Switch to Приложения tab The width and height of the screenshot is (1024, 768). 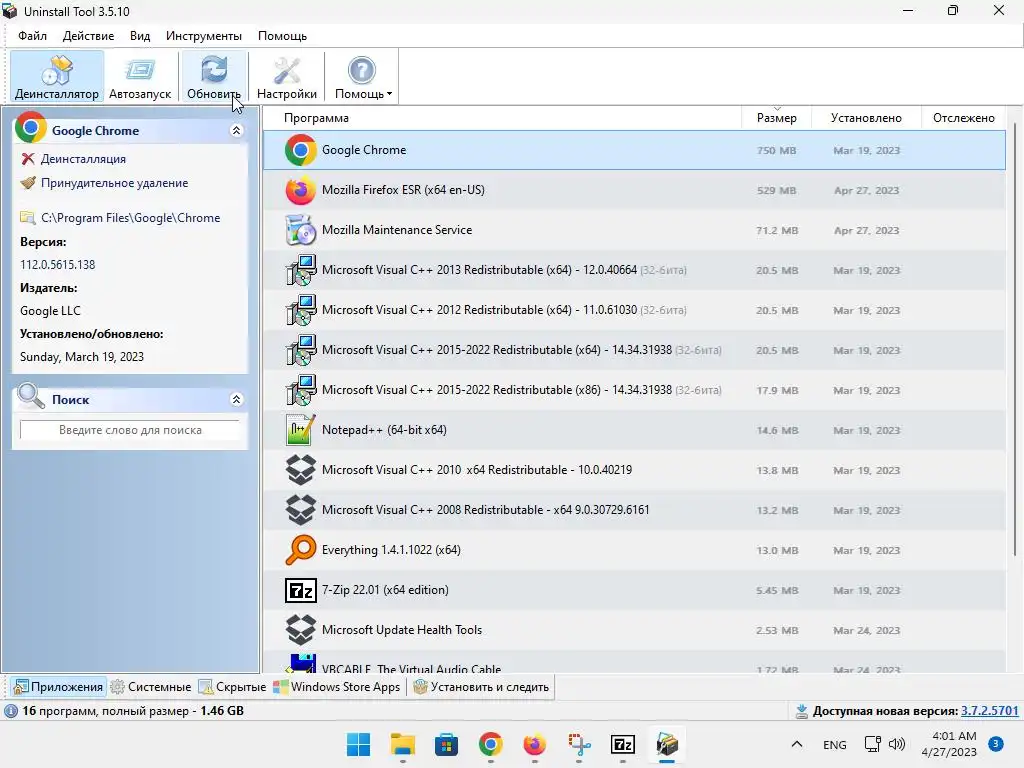pyautogui.click(x=58, y=687)
